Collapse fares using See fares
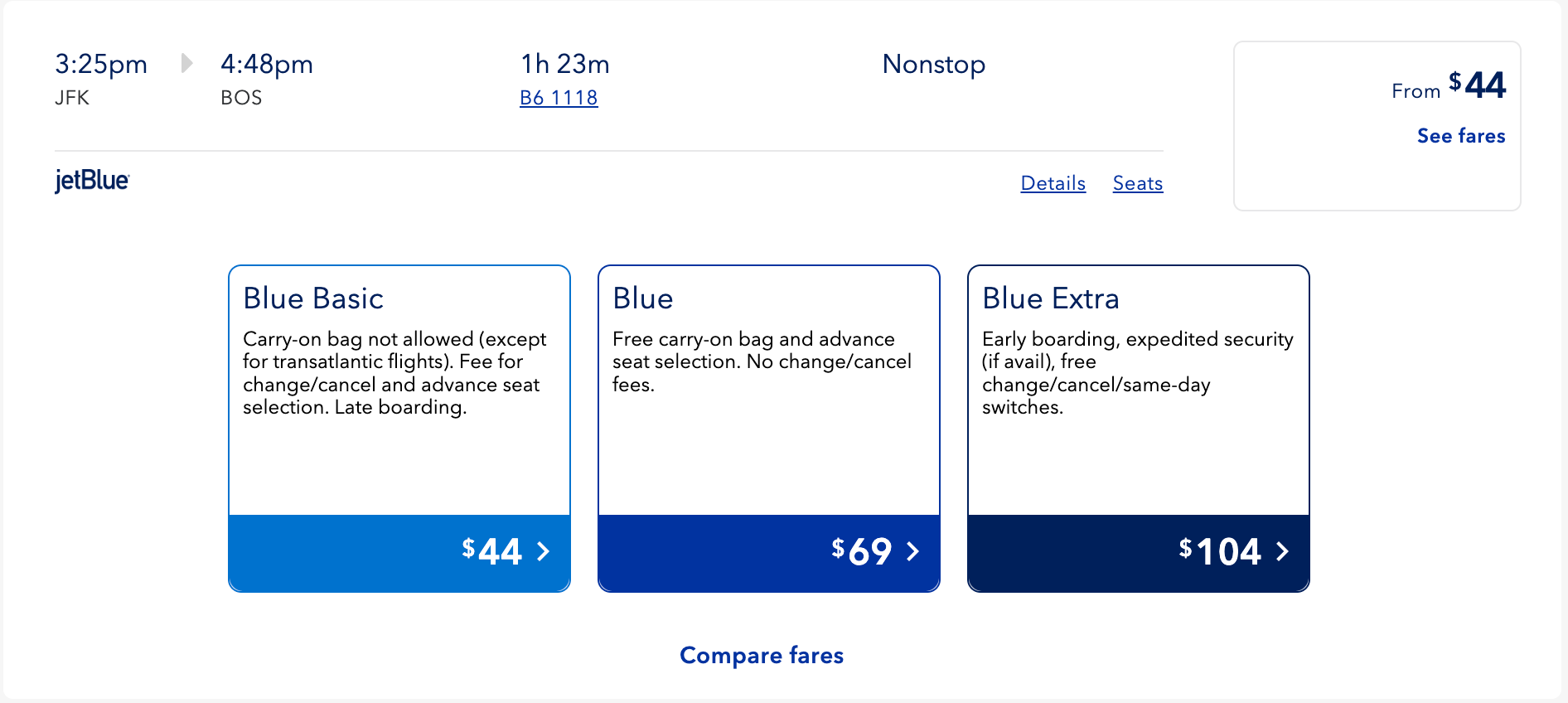The height and width of the screenshot is (703, 1568). (x=1460, y=136)
